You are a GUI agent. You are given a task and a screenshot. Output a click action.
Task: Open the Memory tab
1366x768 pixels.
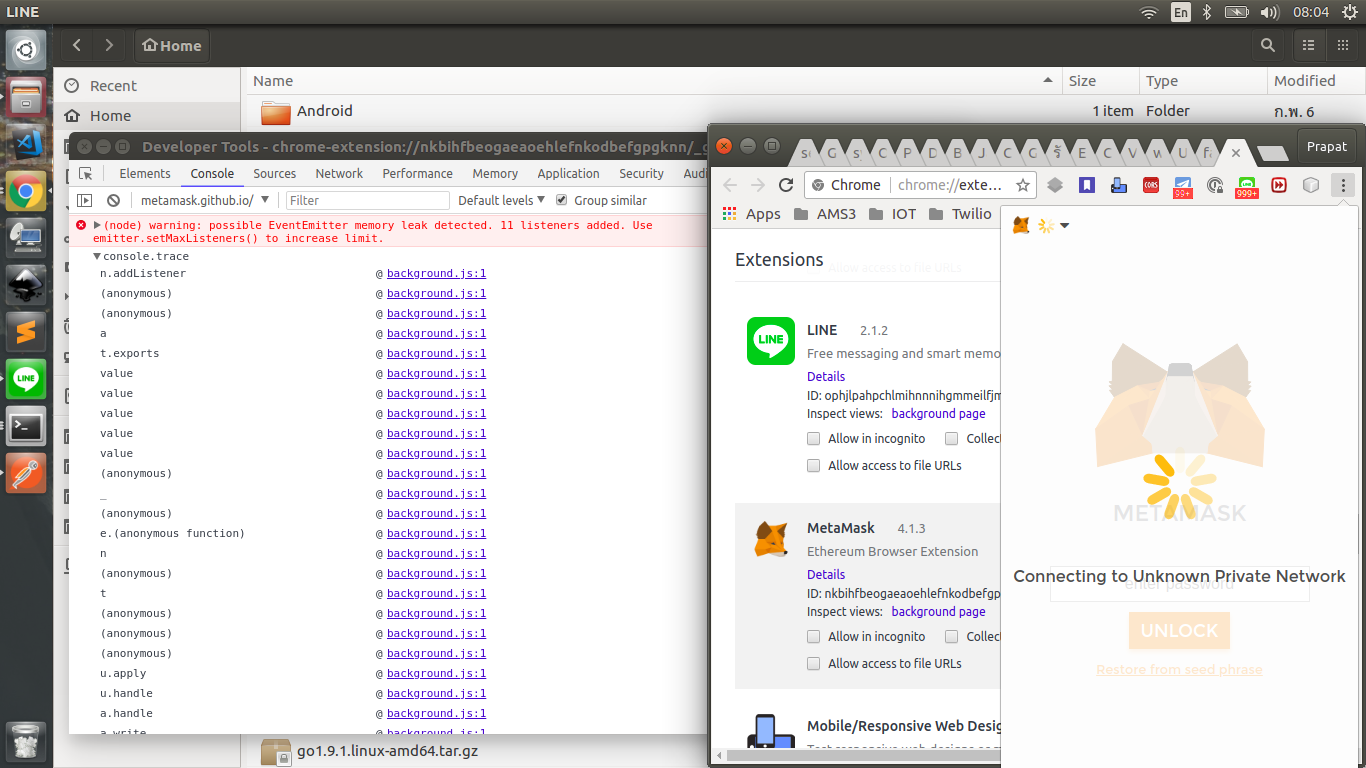(495, 173)
